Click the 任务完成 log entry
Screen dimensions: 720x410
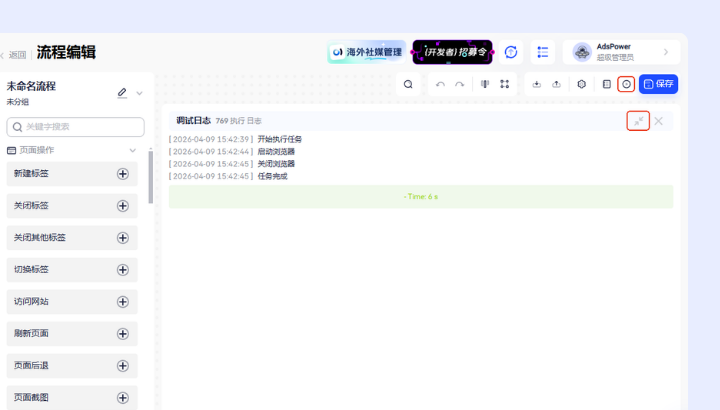coord(272,176)
